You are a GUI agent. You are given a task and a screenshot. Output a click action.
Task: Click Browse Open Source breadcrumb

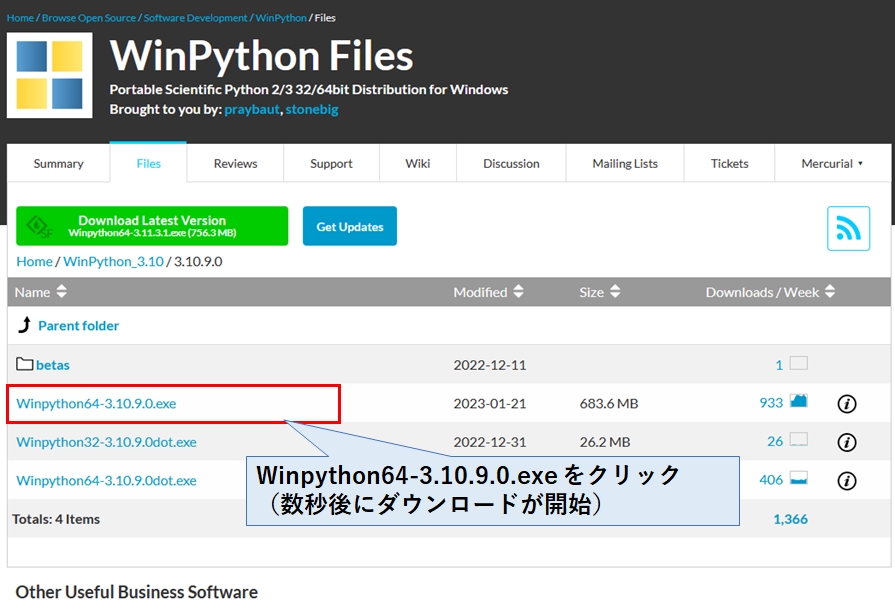[x=88, y=18]
